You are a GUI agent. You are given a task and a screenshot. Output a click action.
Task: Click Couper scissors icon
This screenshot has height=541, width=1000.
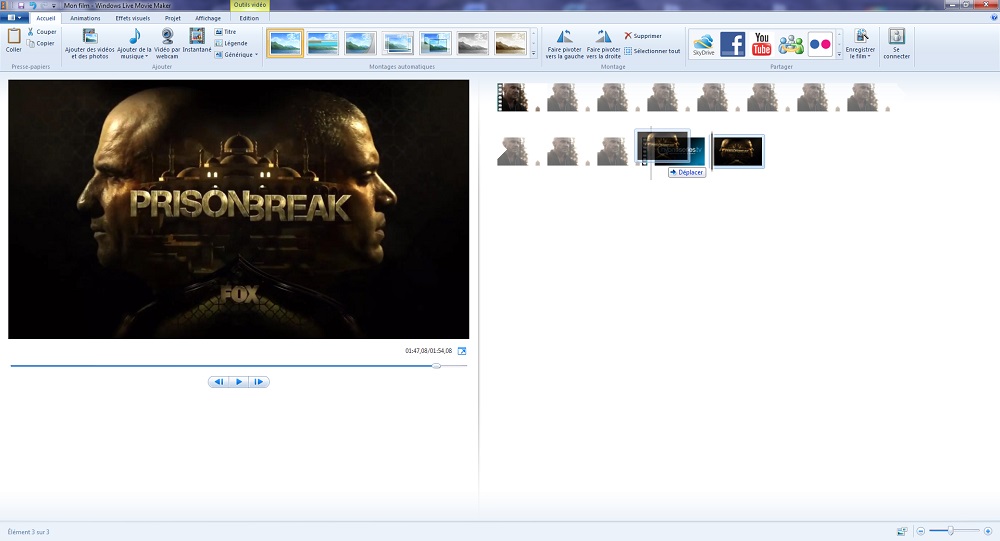(31, 31)
